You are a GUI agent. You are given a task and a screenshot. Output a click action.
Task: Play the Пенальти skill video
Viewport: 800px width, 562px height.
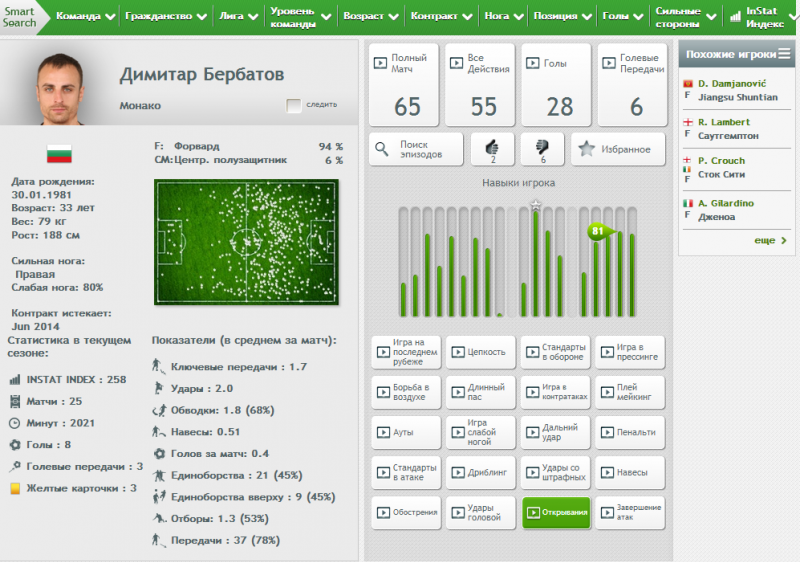coord(630,432)
